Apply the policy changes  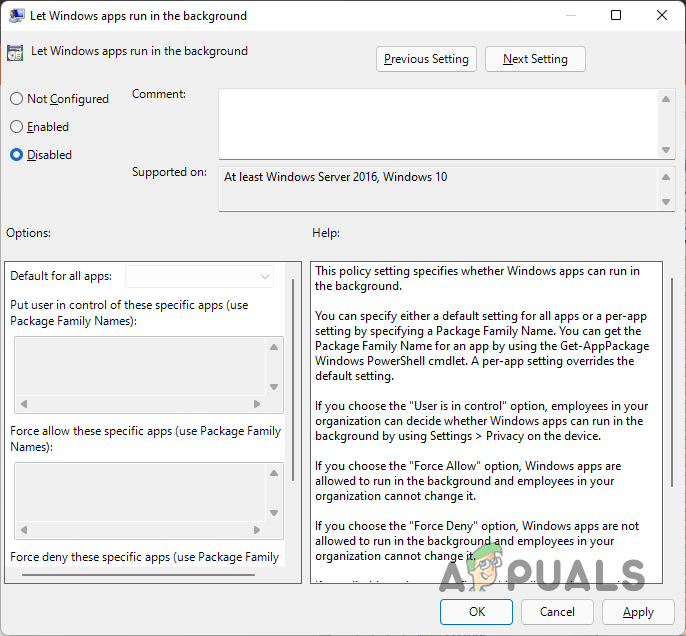click(x=638, y=612)
